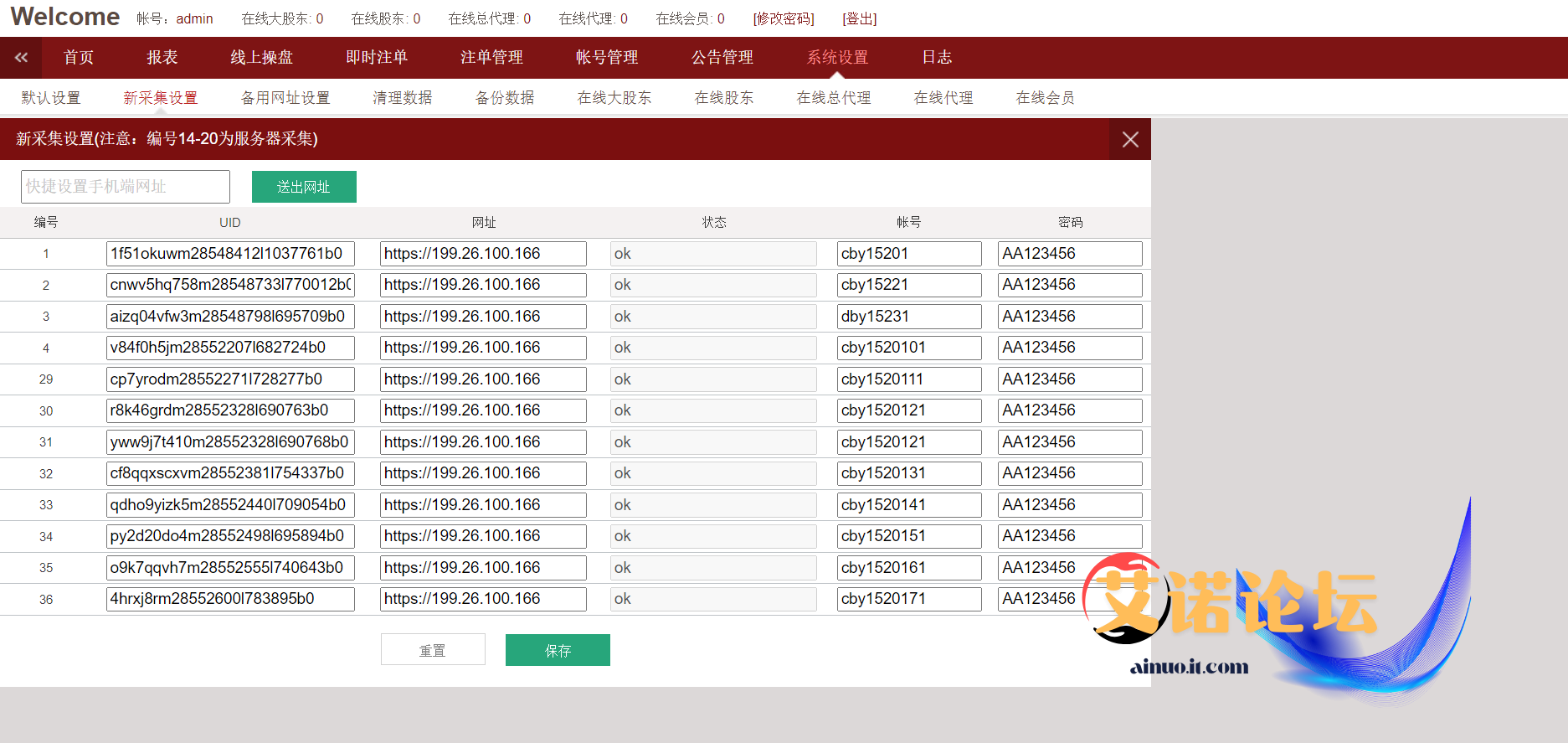
Task: Edit account field cby1520161
Action: [909, 568]
